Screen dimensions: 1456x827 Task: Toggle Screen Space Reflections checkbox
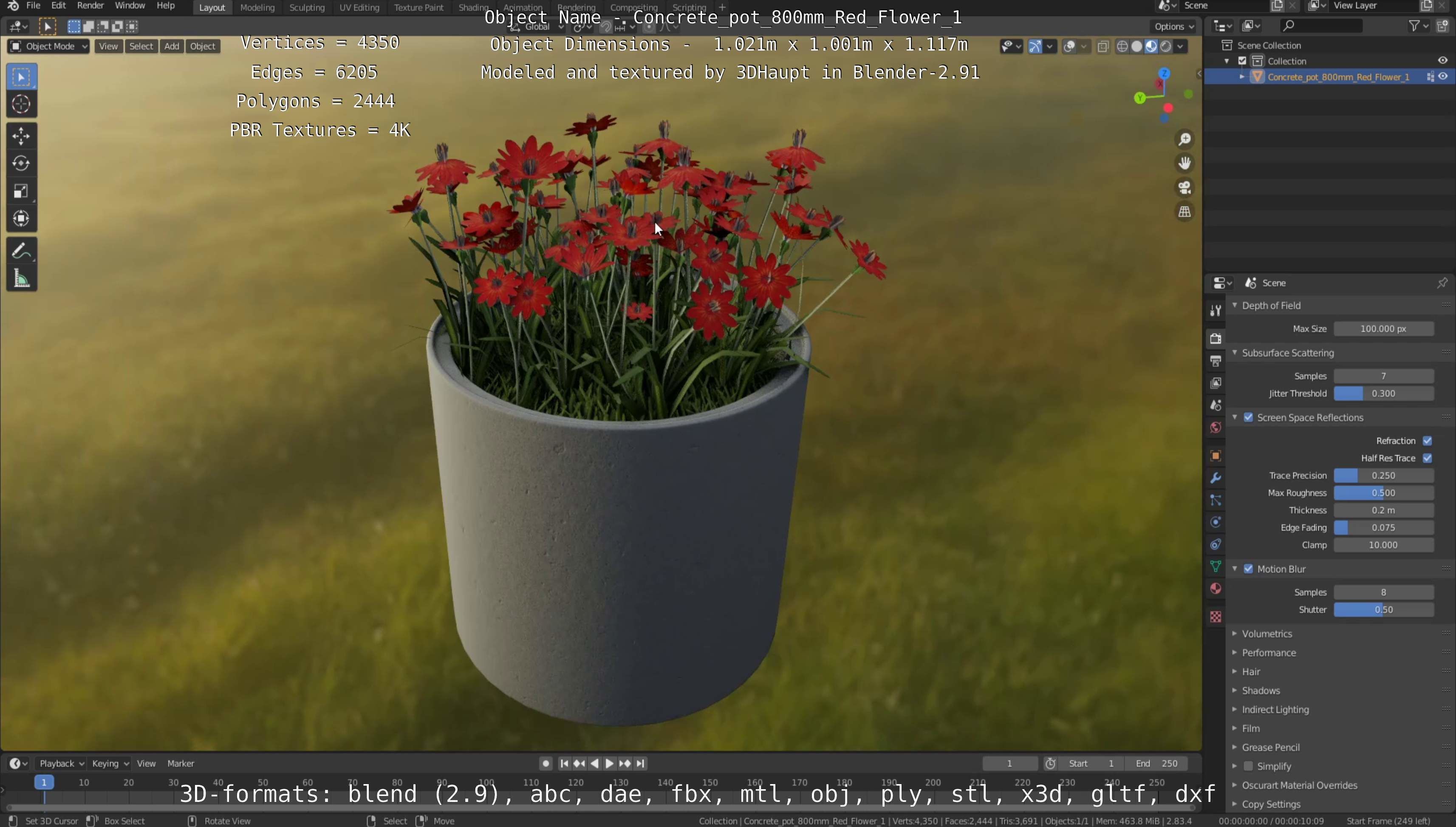pos(1248,417)
